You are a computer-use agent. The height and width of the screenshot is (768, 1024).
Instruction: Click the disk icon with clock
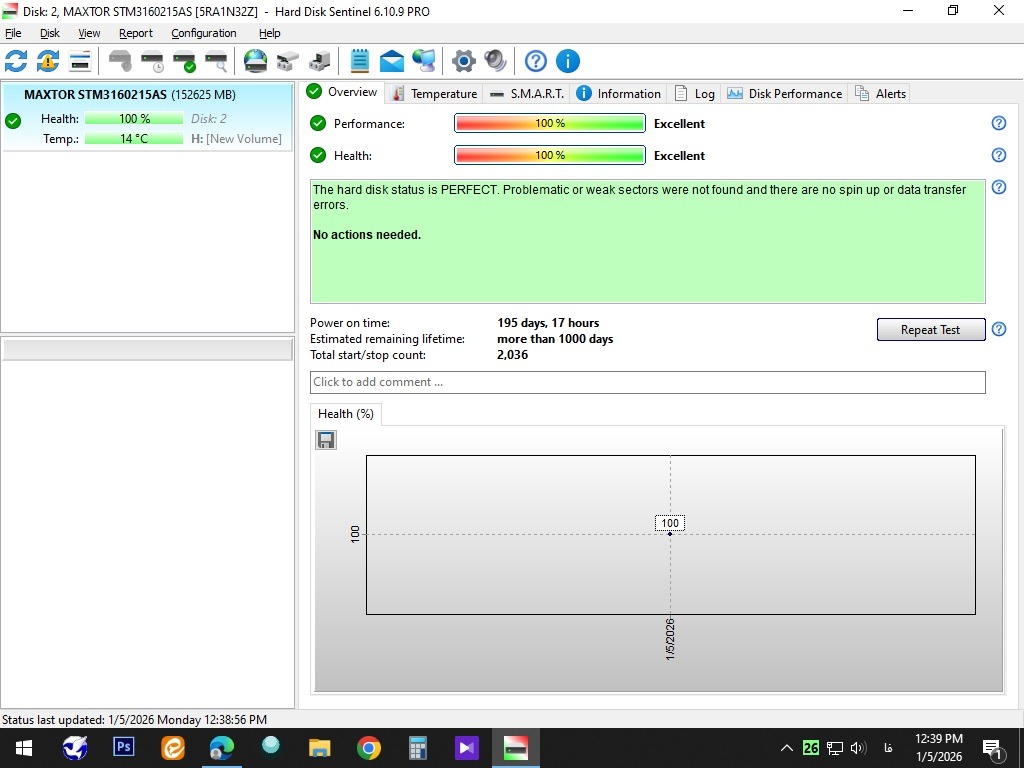click(x=152, y=61)
